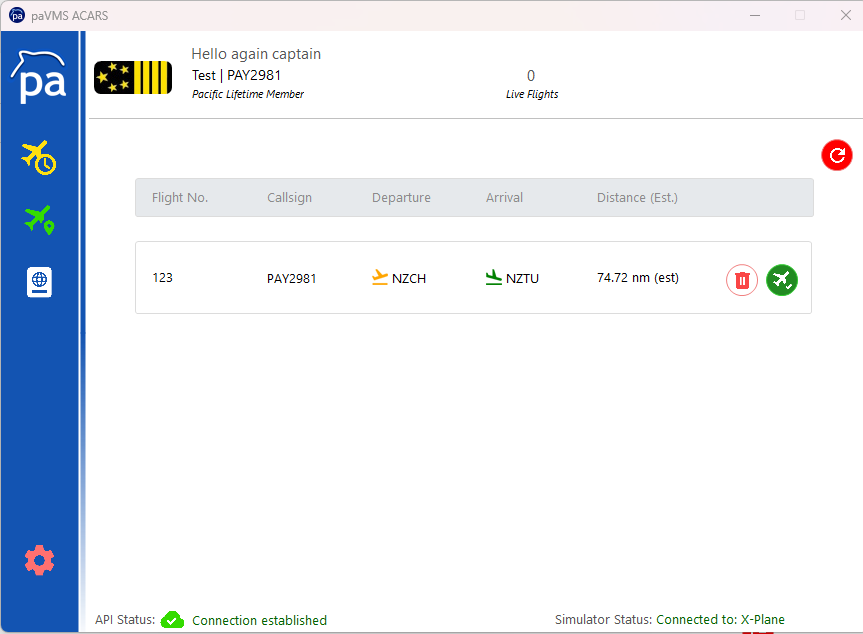This screenshot has width=863, height=634.
Task: Open the passport sidebar icon
Action: [x=39, y=282]
